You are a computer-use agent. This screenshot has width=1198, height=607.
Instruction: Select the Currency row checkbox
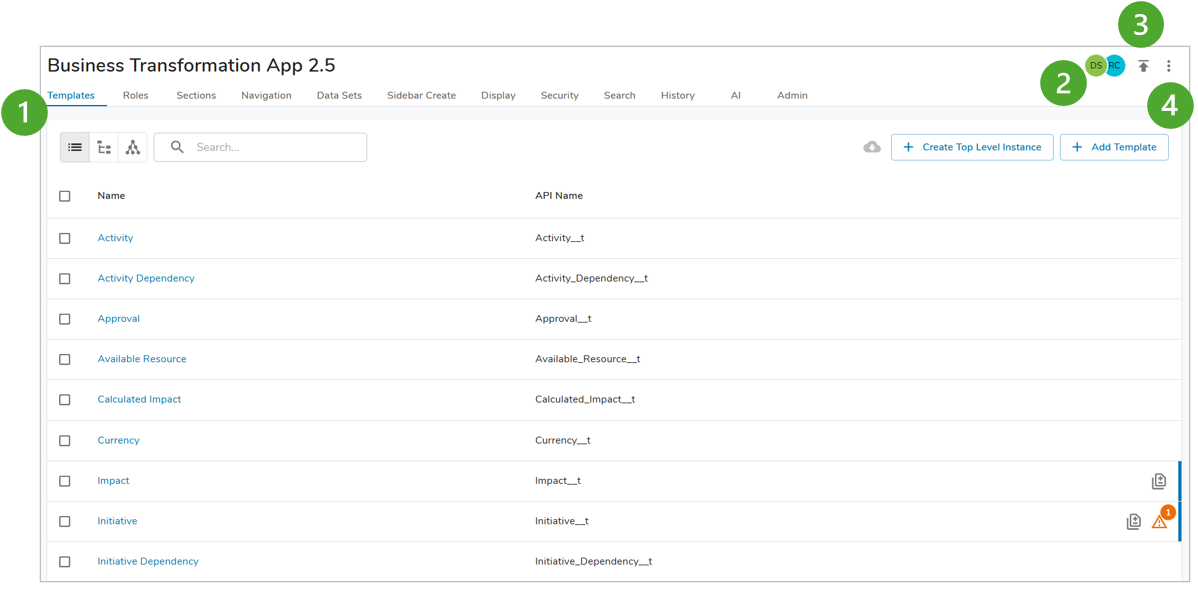tap(65, 441)
